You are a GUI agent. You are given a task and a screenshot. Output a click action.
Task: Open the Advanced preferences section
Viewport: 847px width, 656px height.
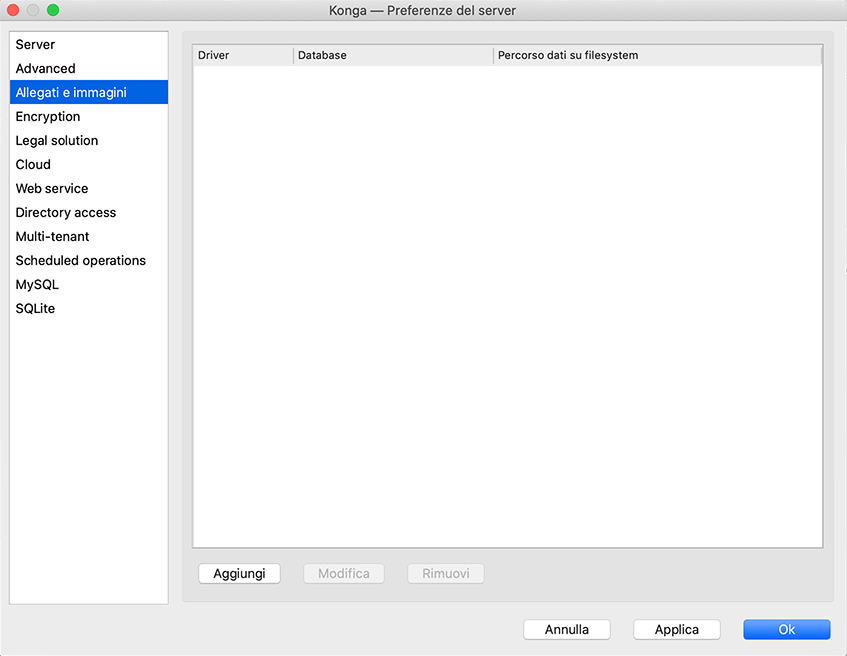[46, 69]
